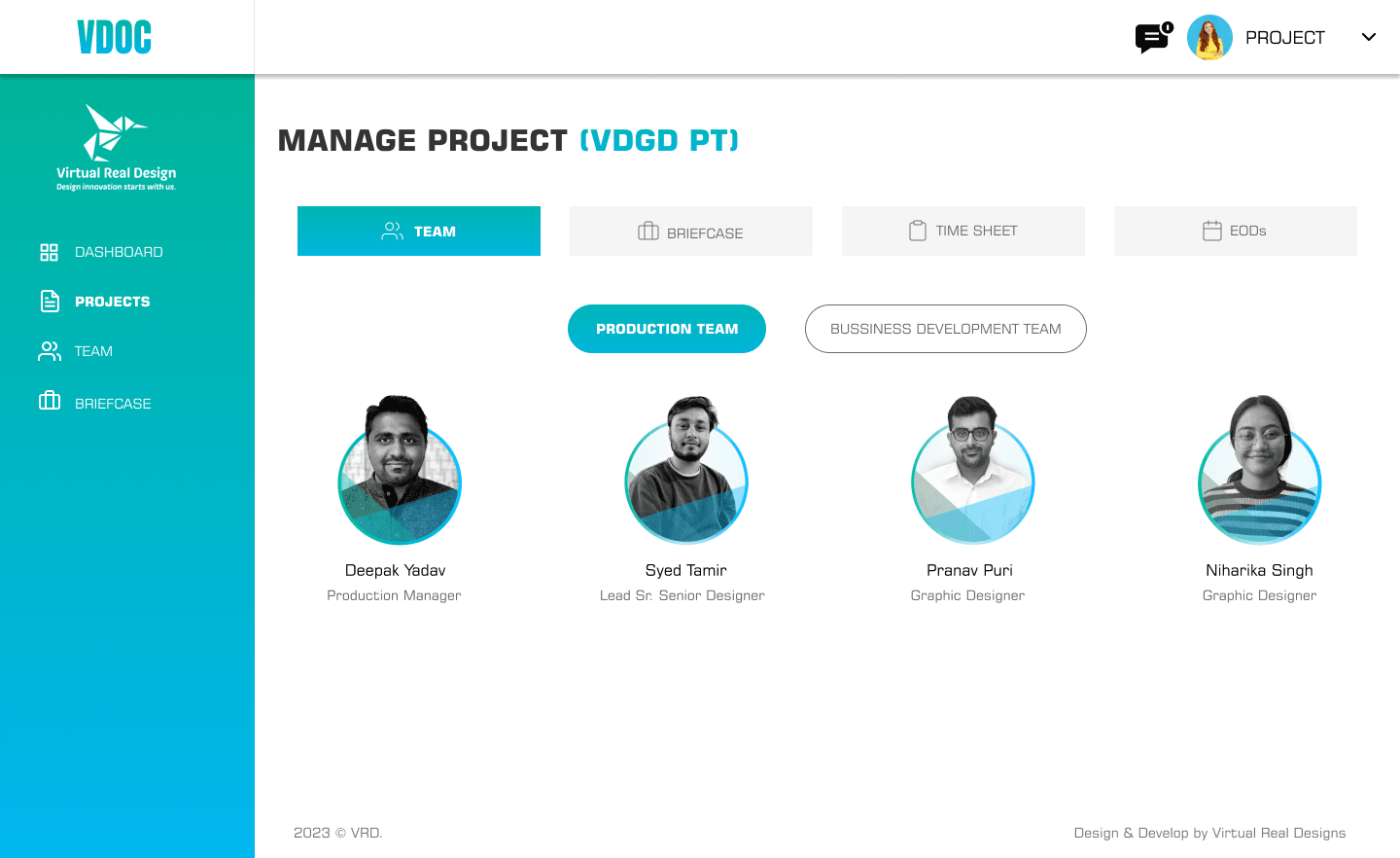Switch to the TIME SHEET tab
1400x858 pixels.
click(x=962, y=231)
